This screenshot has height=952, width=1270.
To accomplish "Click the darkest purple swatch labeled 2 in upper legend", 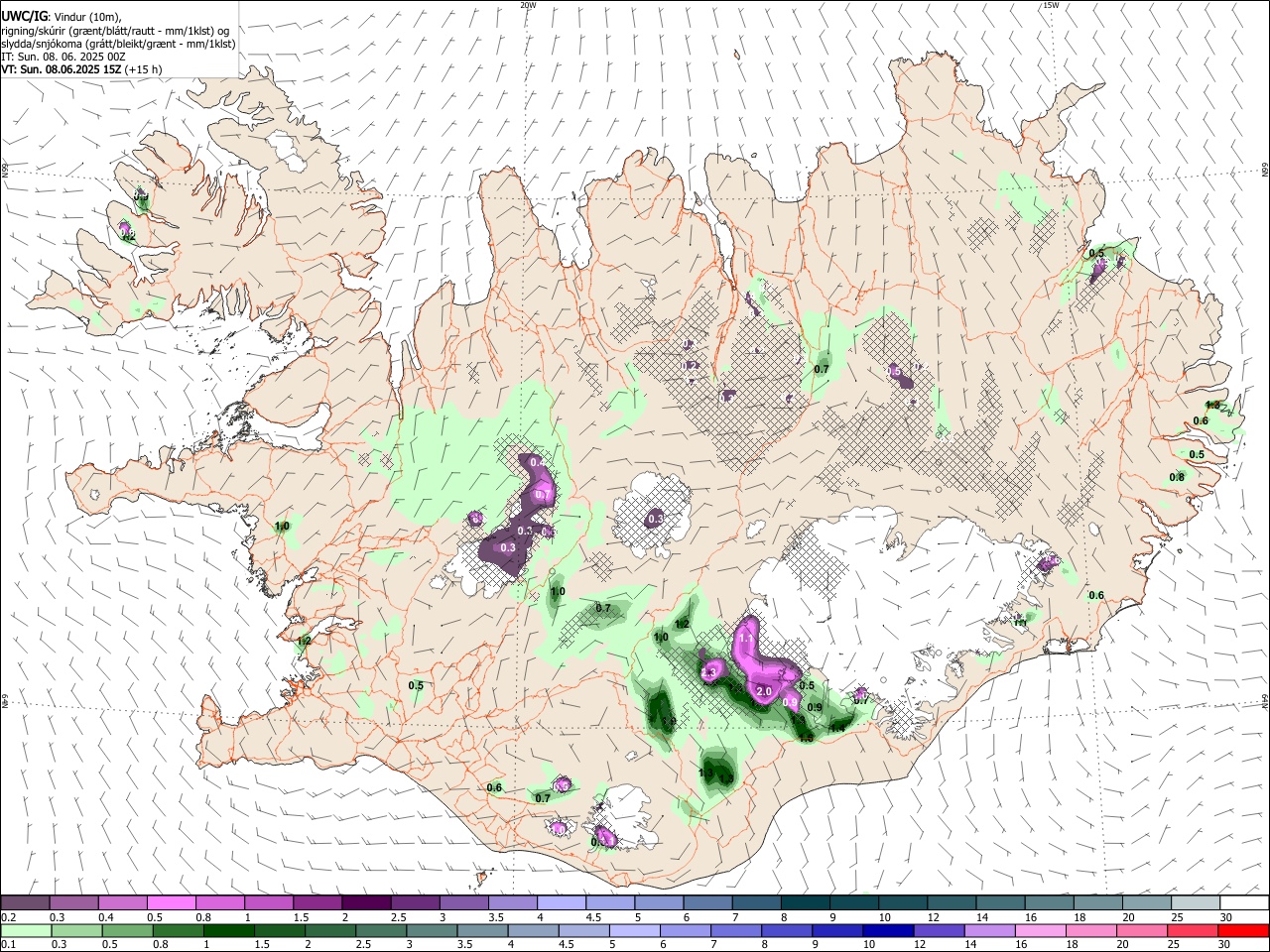I will [366, 903].
